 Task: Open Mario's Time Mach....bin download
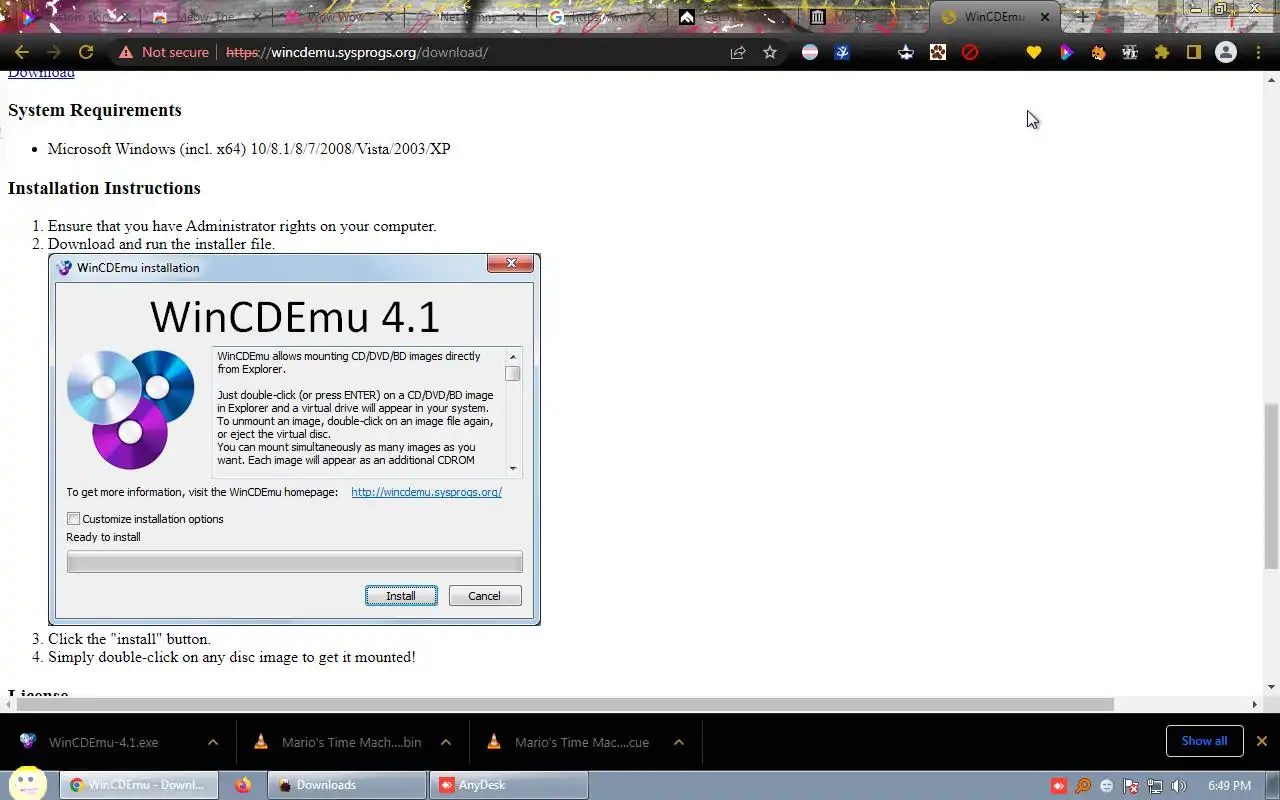pyautogui.click(x=351, y=742)
